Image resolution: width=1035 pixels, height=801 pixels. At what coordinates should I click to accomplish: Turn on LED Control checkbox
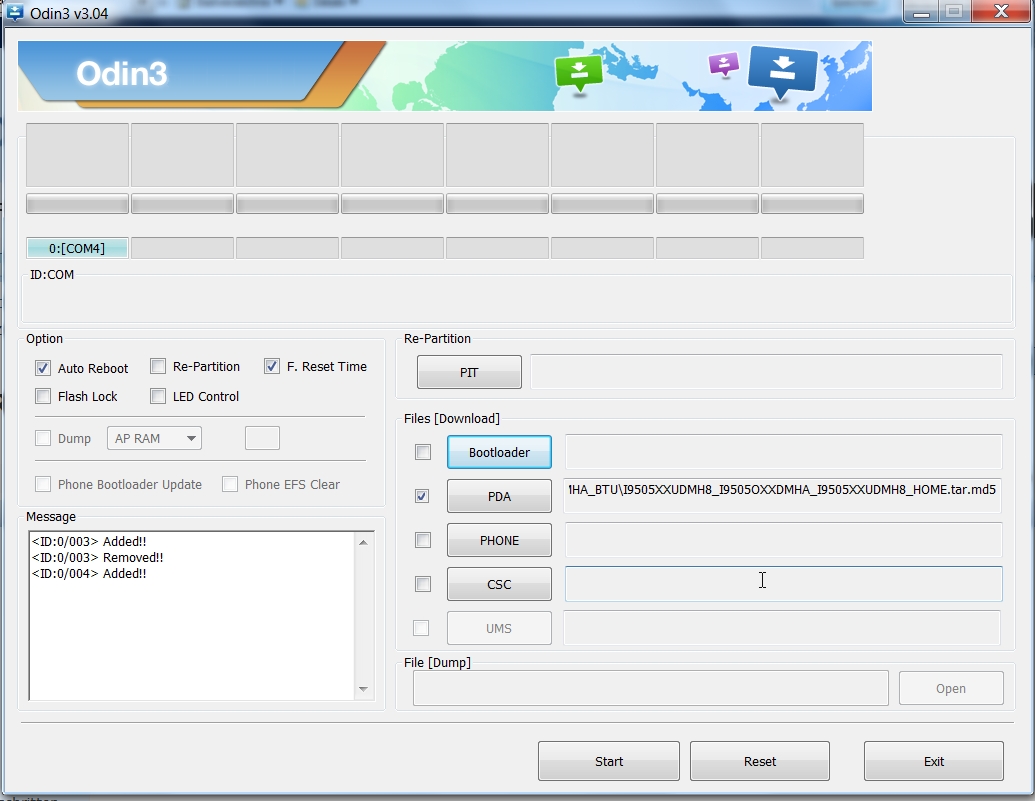click(158, 396)
